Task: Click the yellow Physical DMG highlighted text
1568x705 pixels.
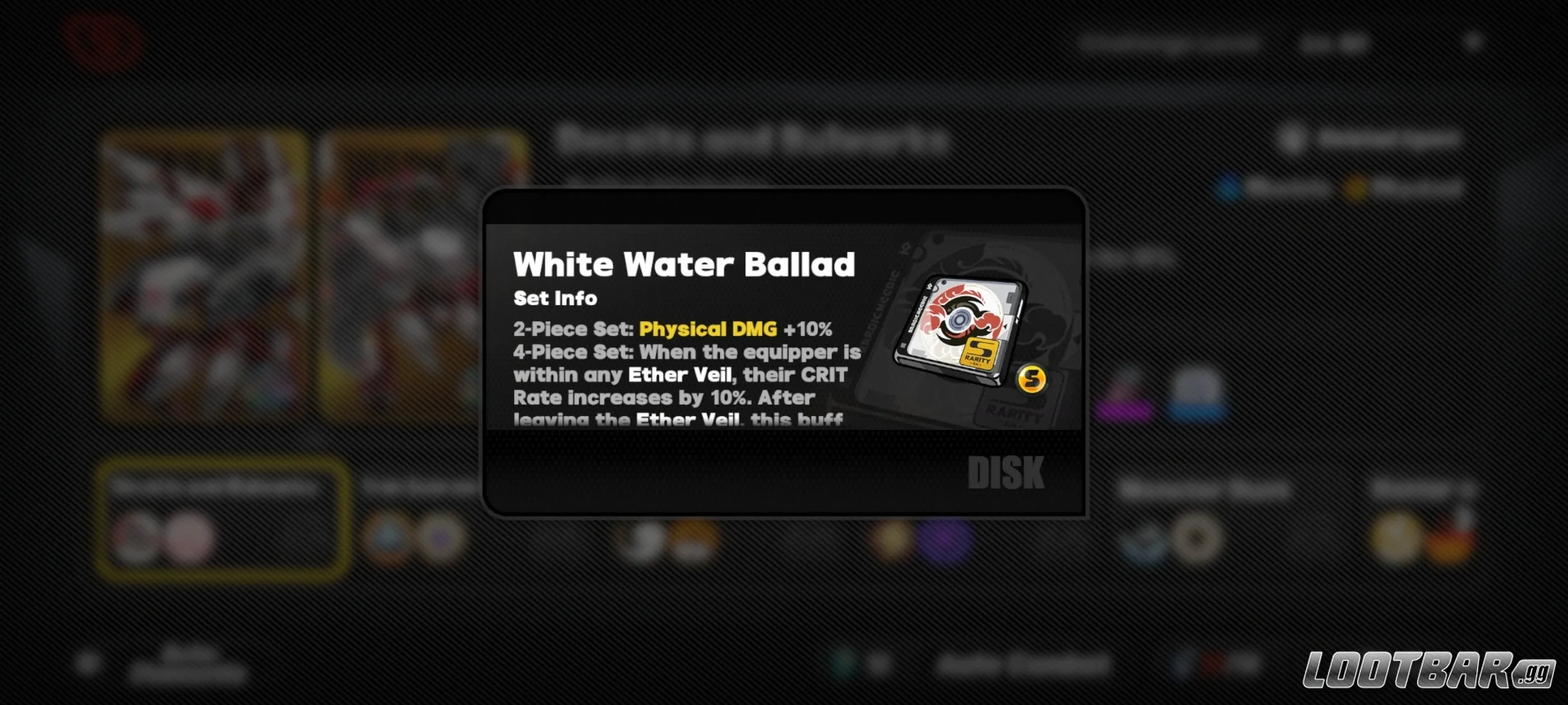Action: click(x=708, y=329)
